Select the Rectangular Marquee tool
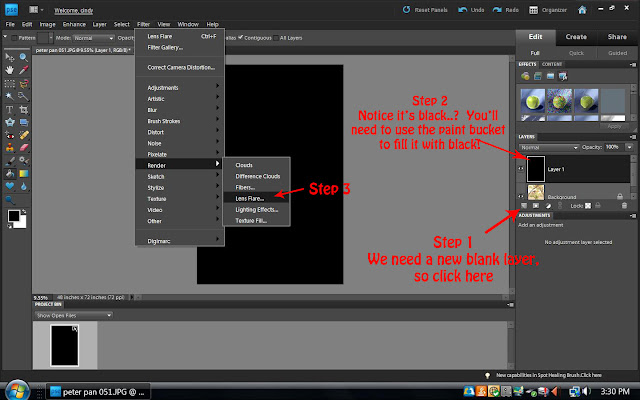 click(x=9, y=84)
